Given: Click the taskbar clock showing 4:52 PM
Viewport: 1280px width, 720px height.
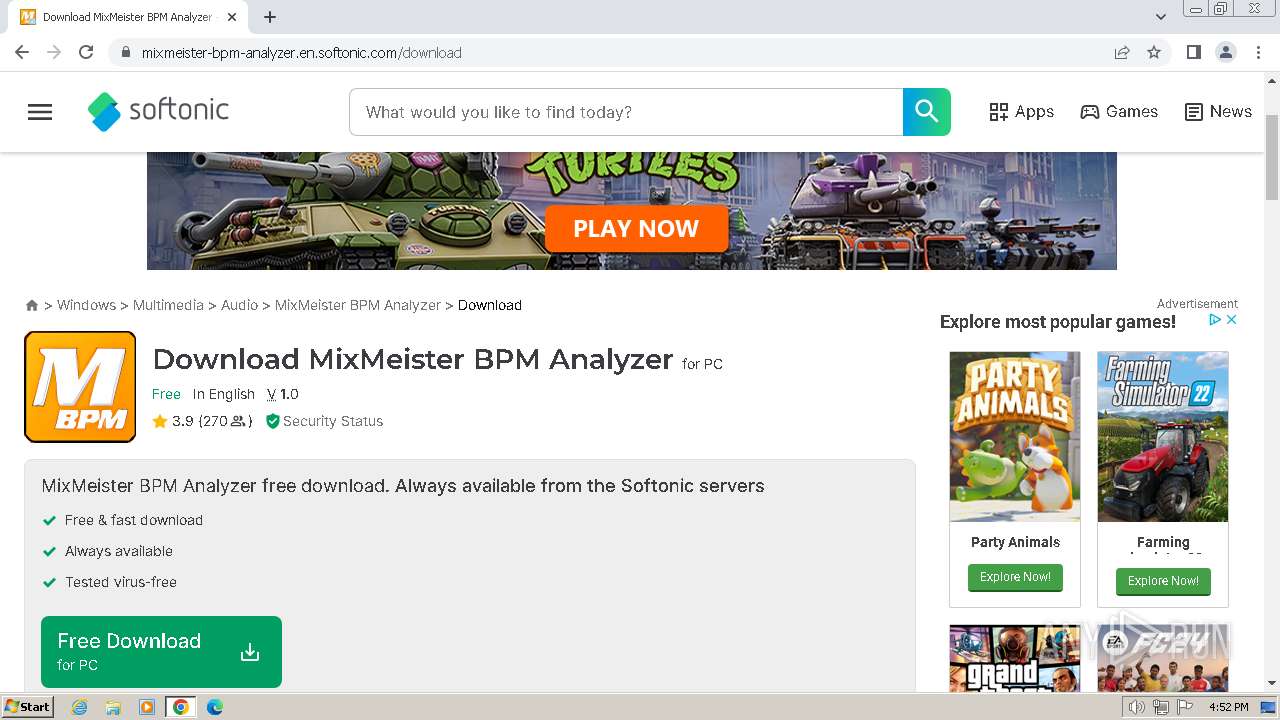Looking at the screenshot, I should coord(1229,707).
